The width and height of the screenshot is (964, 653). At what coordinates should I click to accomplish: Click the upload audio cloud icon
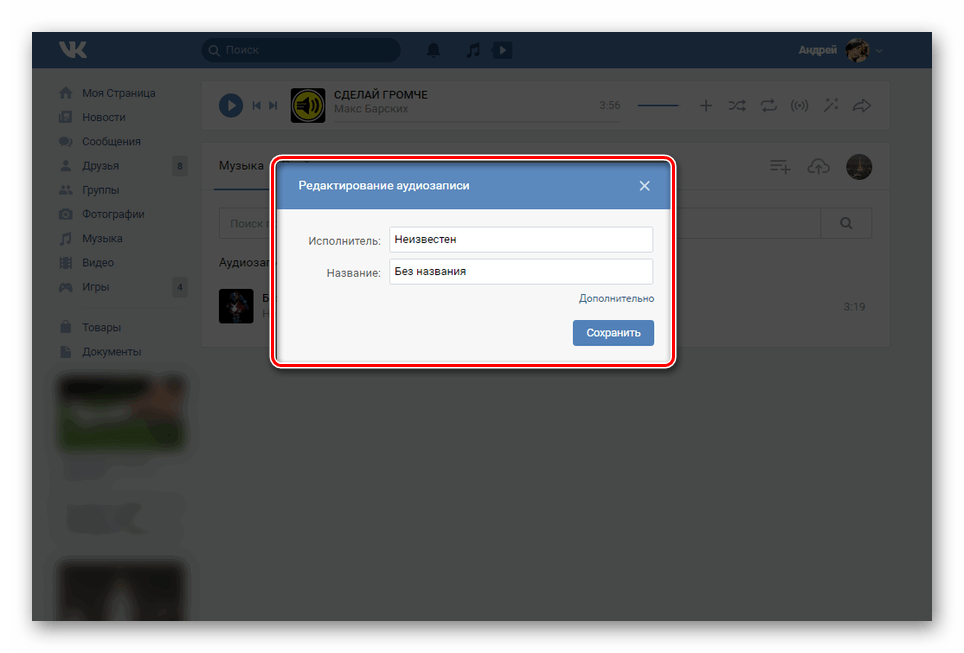coord(818,167)
